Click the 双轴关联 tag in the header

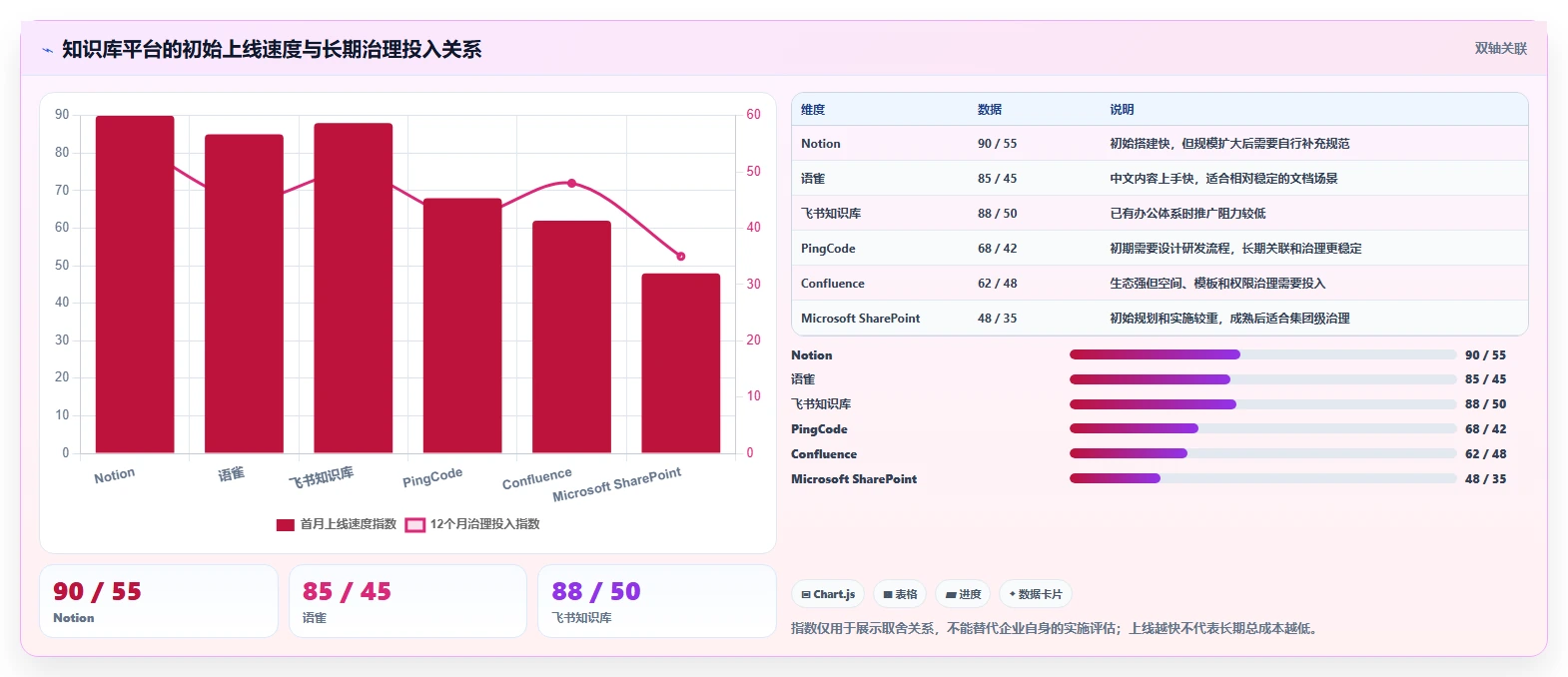coord(1500,48)
